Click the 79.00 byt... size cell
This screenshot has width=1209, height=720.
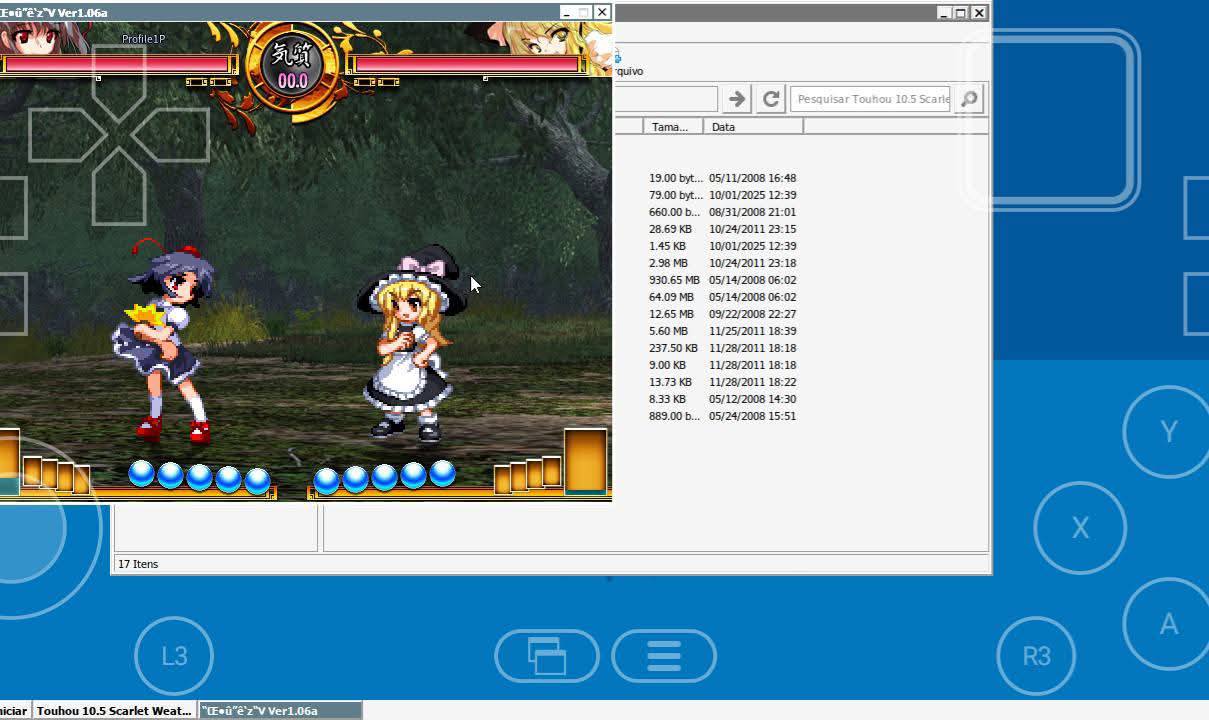(x=675, y=195)
